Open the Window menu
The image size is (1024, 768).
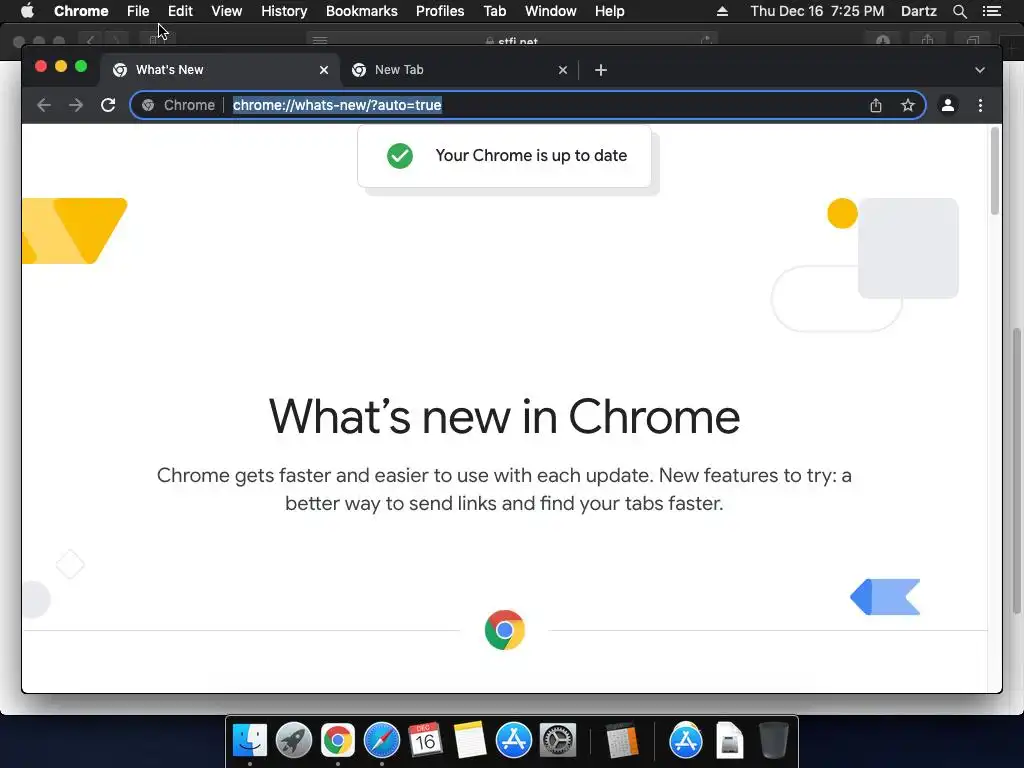(x=551, y=11)
